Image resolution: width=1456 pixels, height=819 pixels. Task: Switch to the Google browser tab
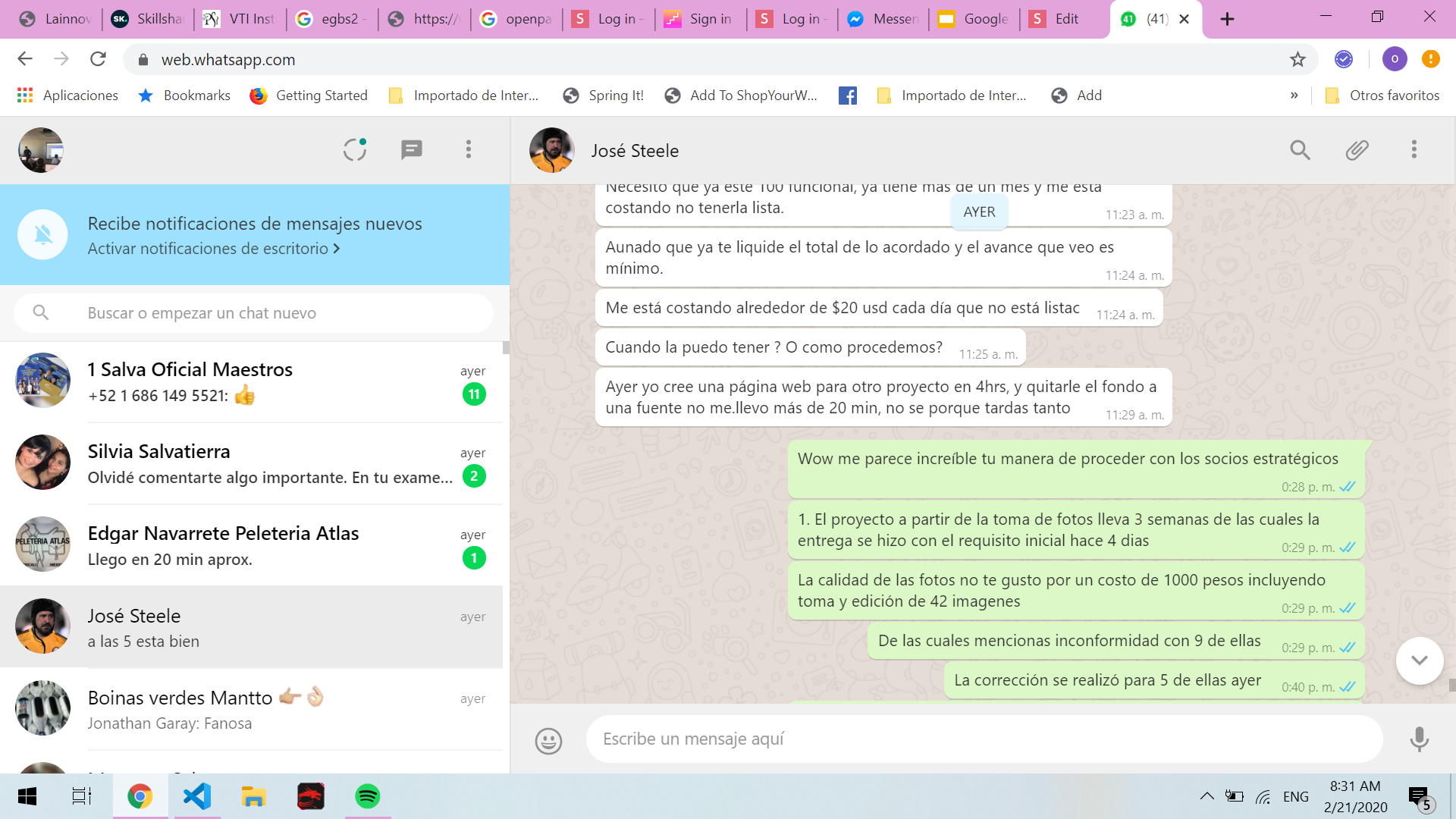[975, 19]
